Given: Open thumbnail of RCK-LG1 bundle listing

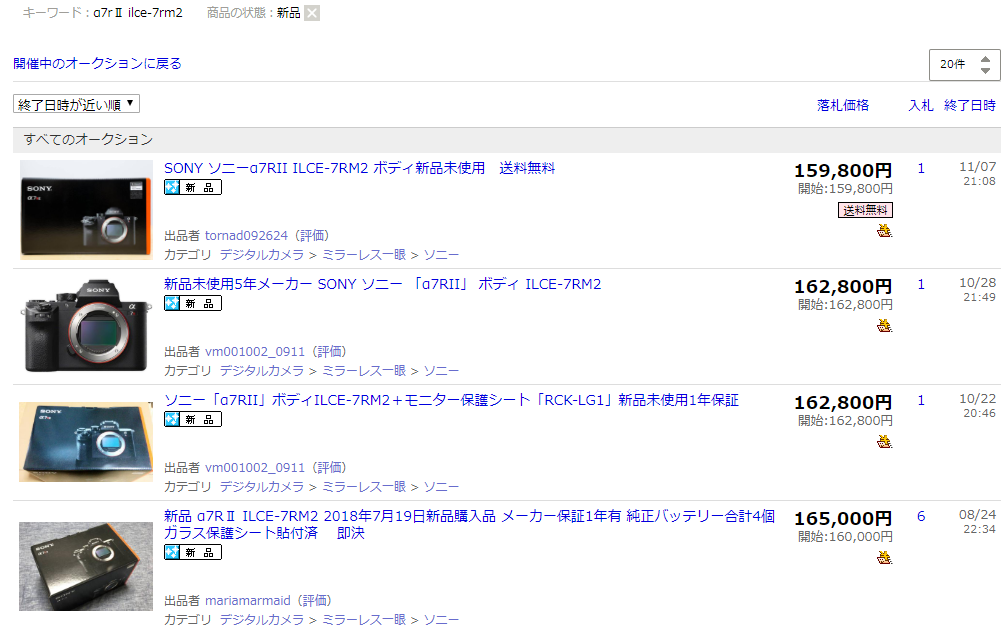Looking at the screenshot, I should click(x=86, y=442).
